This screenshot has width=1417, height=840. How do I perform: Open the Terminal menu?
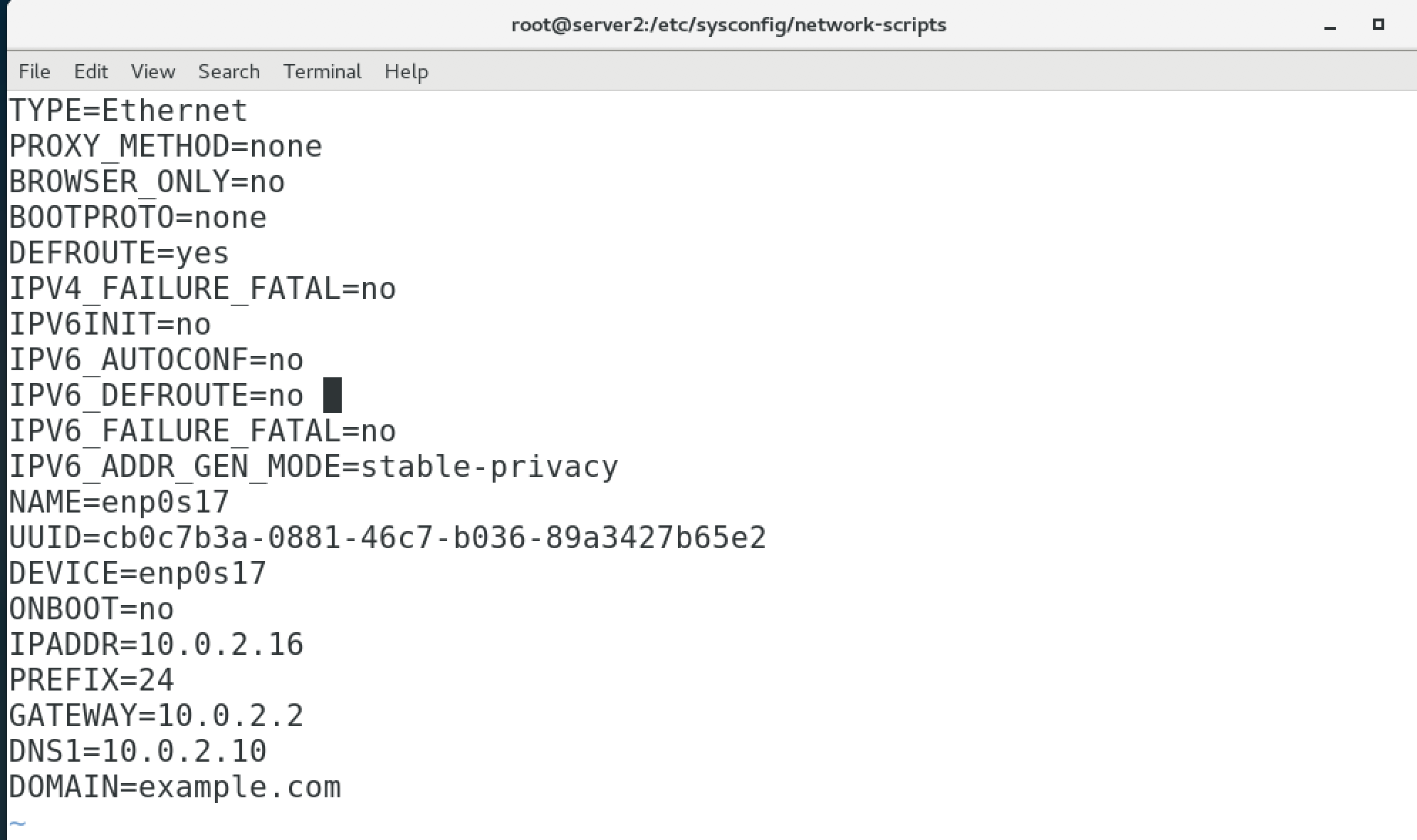point(323,71)
